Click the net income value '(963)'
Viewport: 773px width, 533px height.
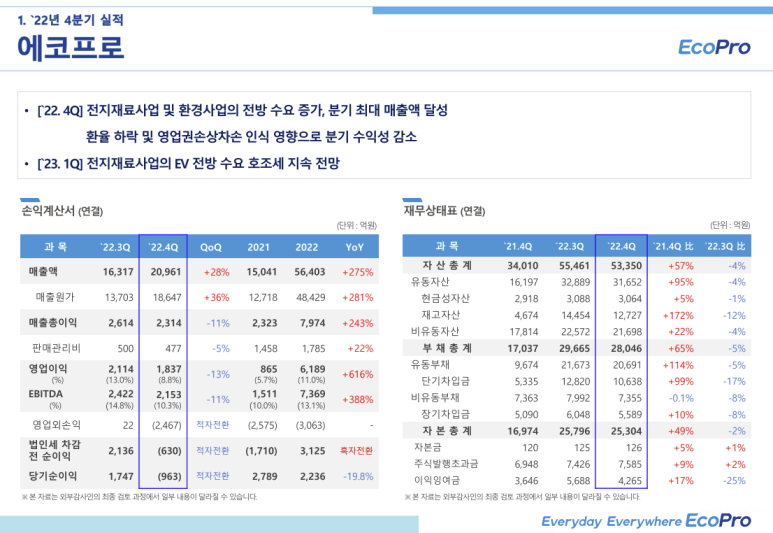(x=169, y=476)
